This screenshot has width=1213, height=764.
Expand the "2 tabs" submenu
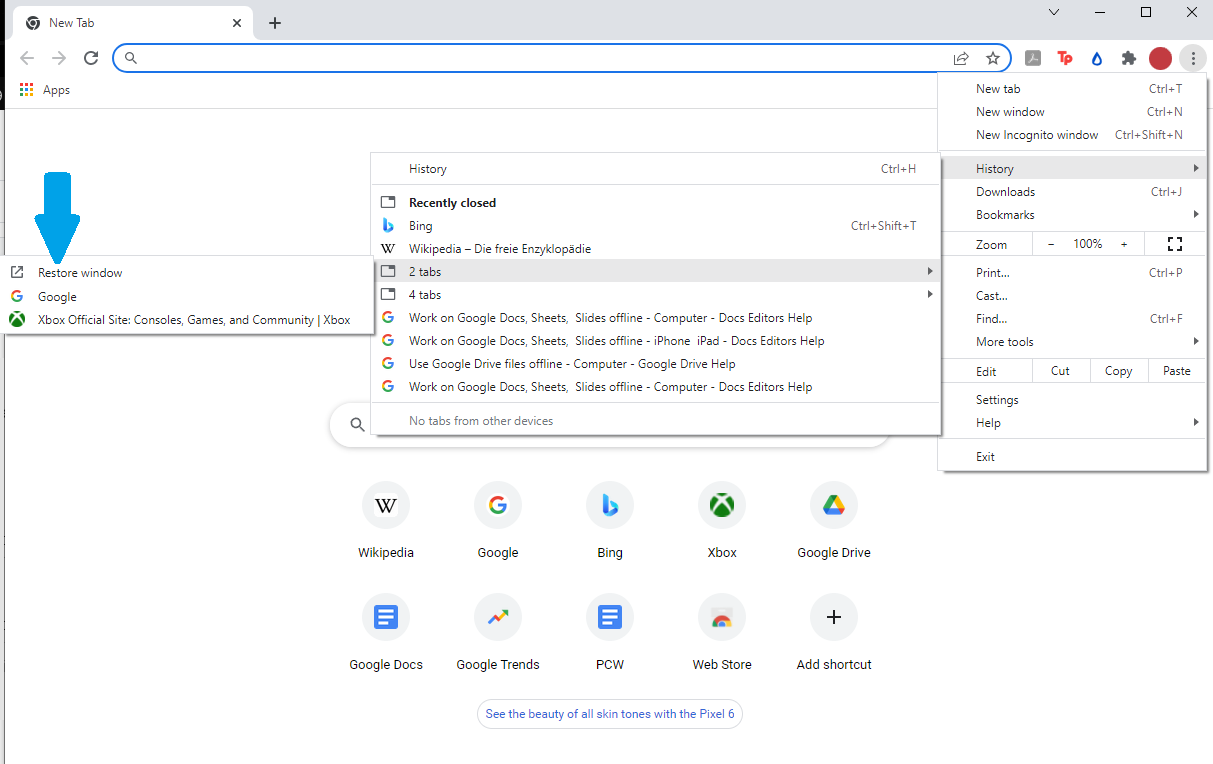pyautogui.click(x=655, y=271)
